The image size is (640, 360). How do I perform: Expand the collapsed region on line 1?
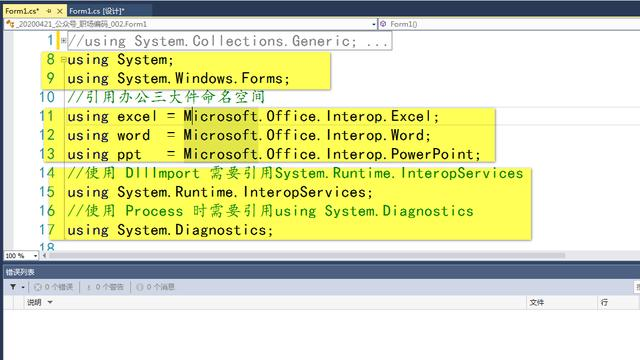(63, 40)
